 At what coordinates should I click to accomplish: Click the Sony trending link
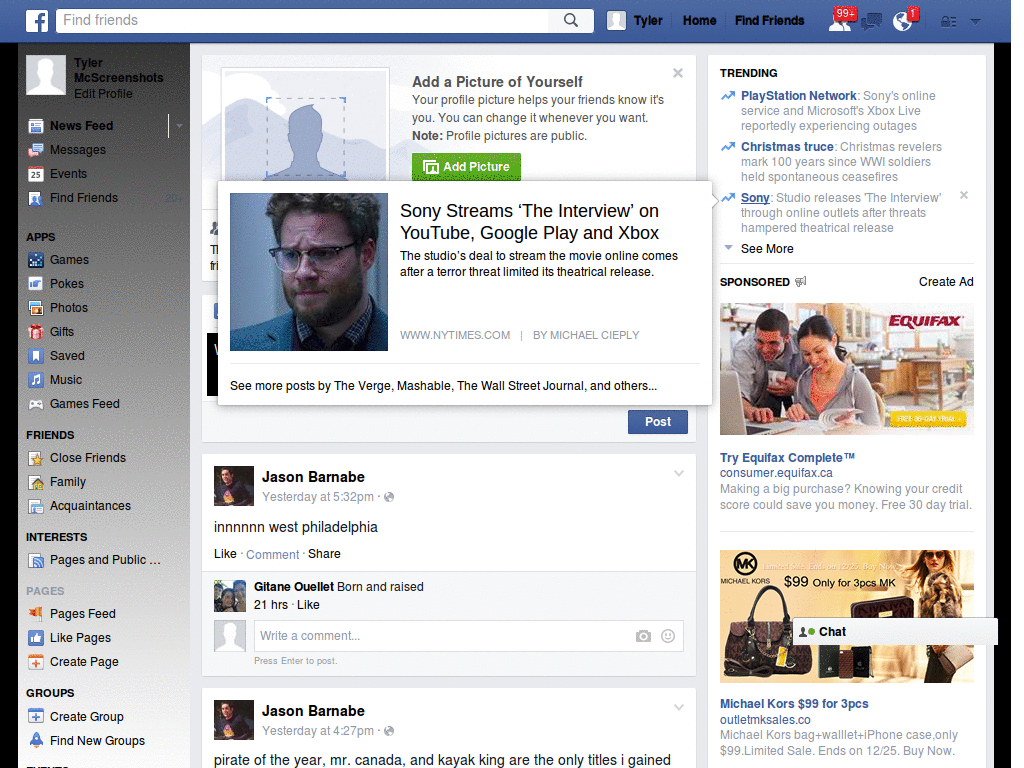coord(755,198)
